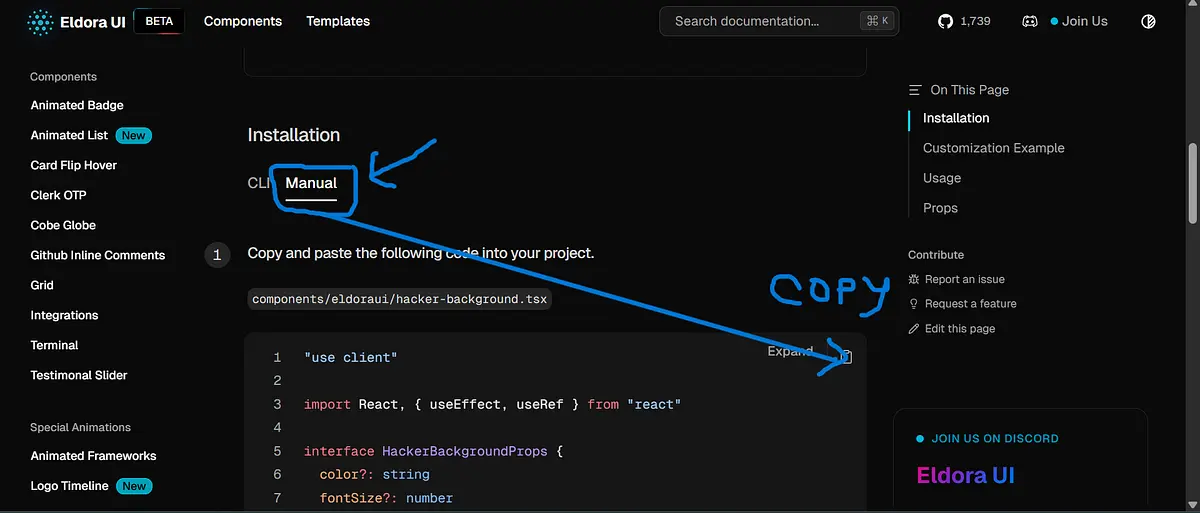Jump to the Props section
Screen dimensions: 1200x513
pyautogui.click(x=940, y=208)
